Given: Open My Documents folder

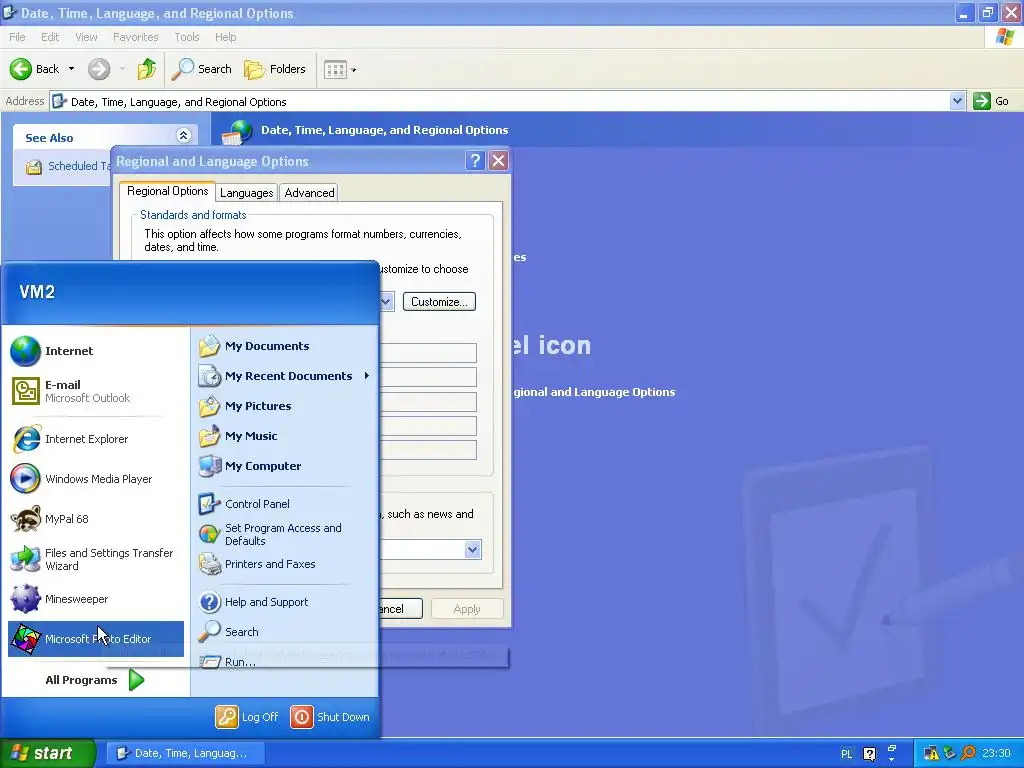Looking at the screenshot, I should [x=285, y=346].
